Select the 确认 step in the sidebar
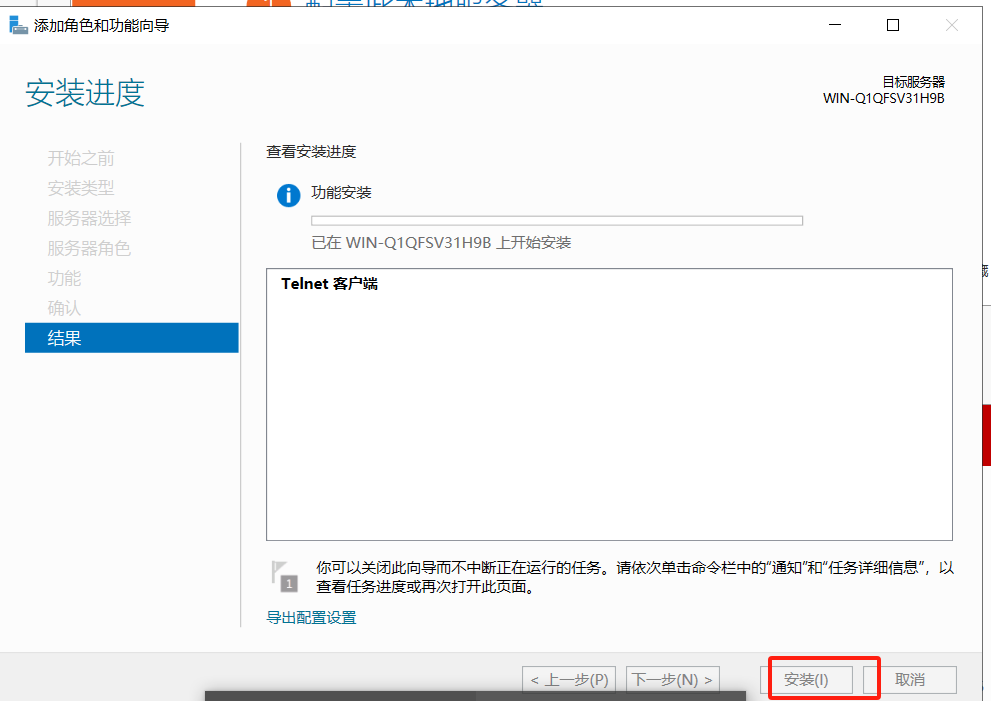 [x=64, y=308]
